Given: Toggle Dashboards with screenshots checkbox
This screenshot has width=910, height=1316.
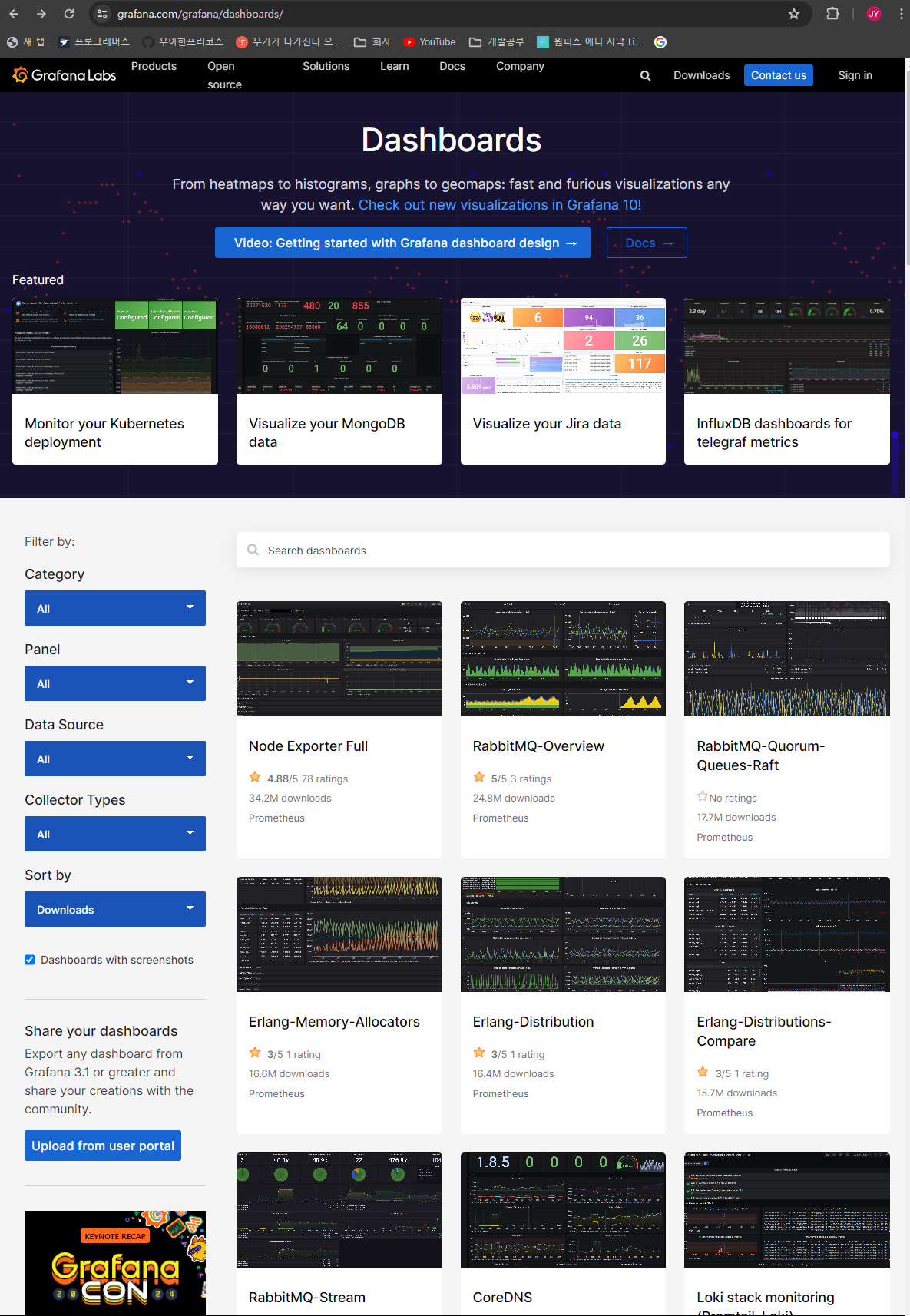Looking at the screenshot, I should pyautogui.click(x=30, y=960).
